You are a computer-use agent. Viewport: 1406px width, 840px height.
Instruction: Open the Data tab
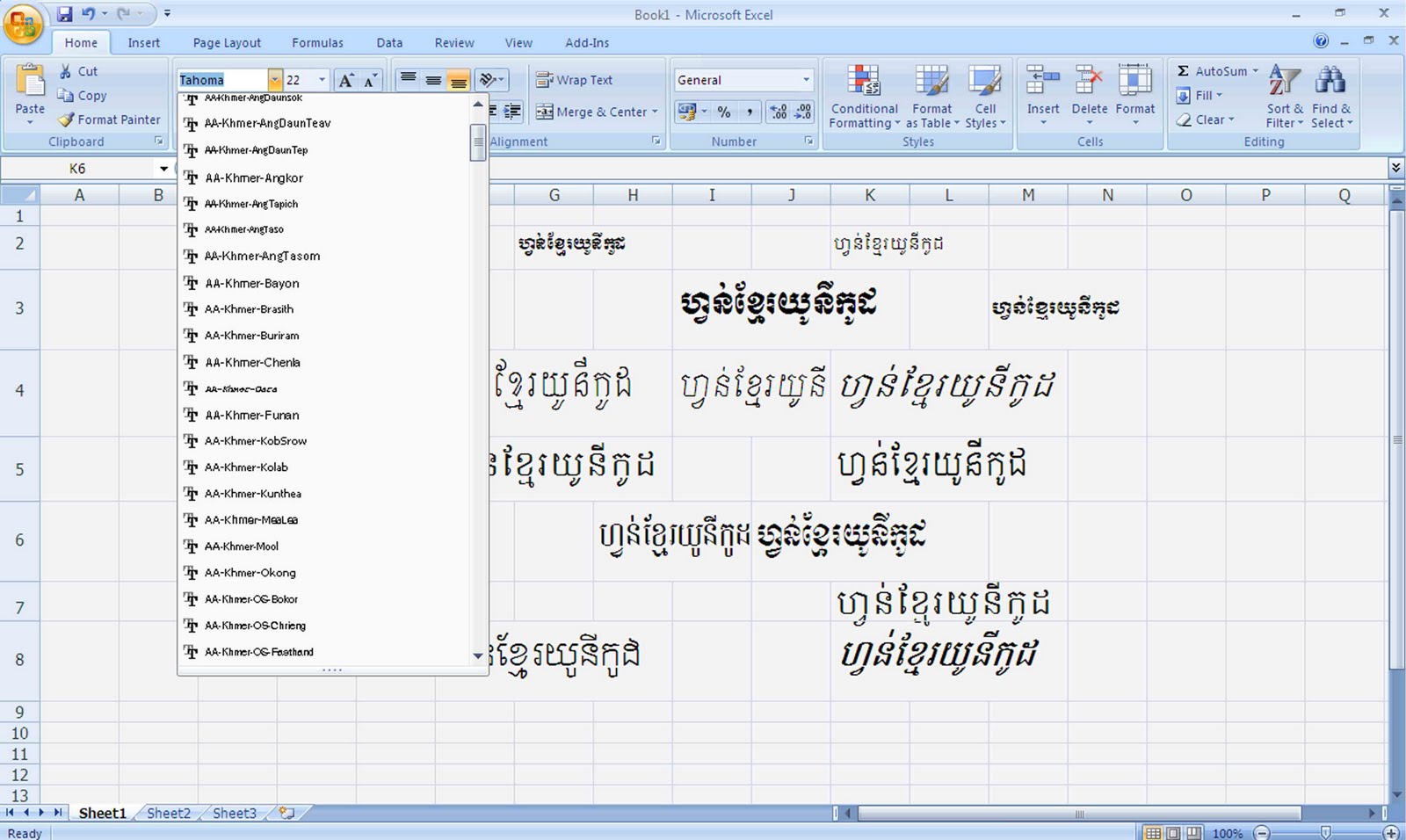point(389,42)
